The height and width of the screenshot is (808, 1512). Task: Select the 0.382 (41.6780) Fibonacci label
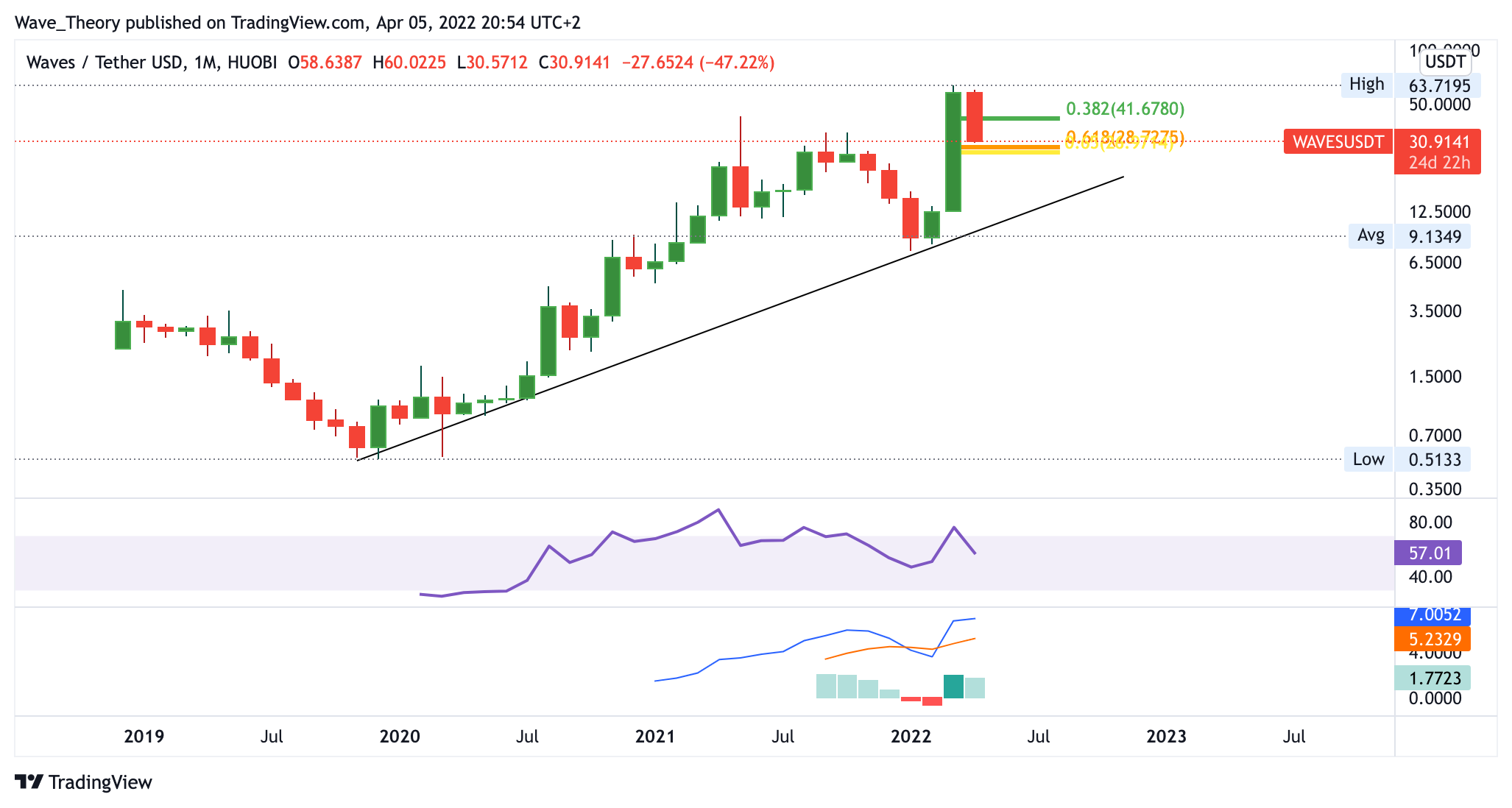pyautogui.click(x=1125, y=109)
